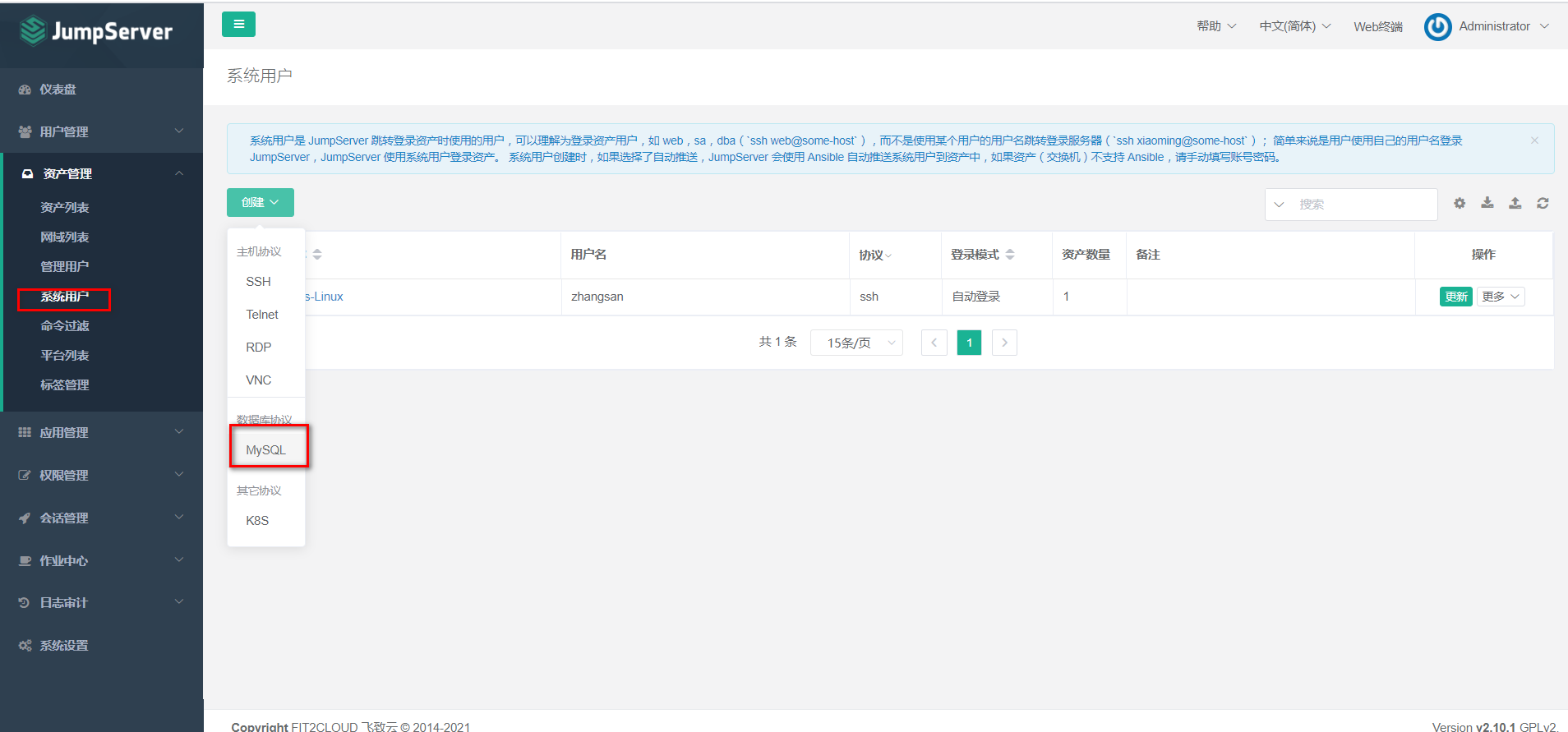Click page number 1 button
Viewport: 1568px width, 732px height.
[970, 343]
